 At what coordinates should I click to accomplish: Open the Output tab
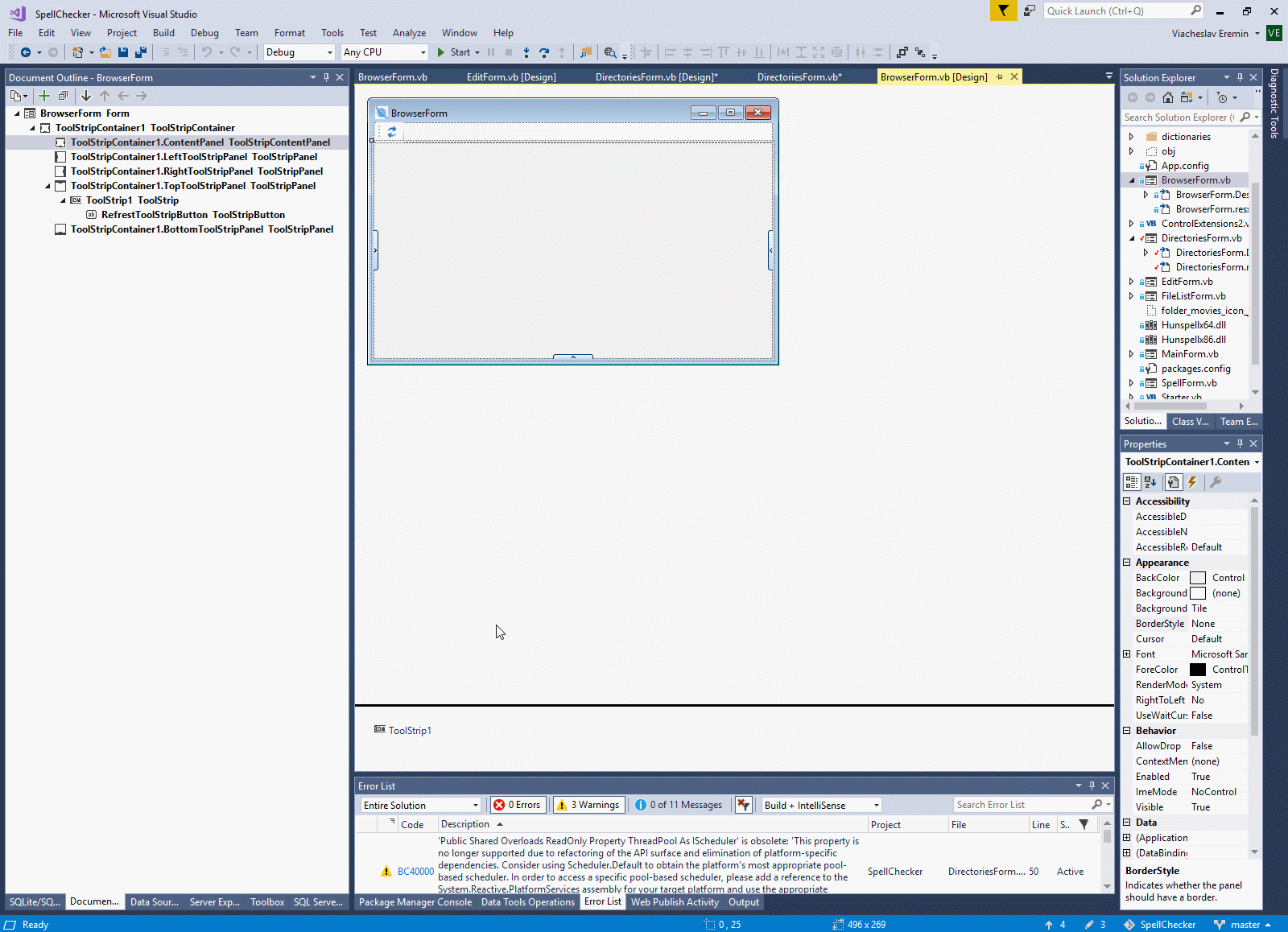coord(744,902)
